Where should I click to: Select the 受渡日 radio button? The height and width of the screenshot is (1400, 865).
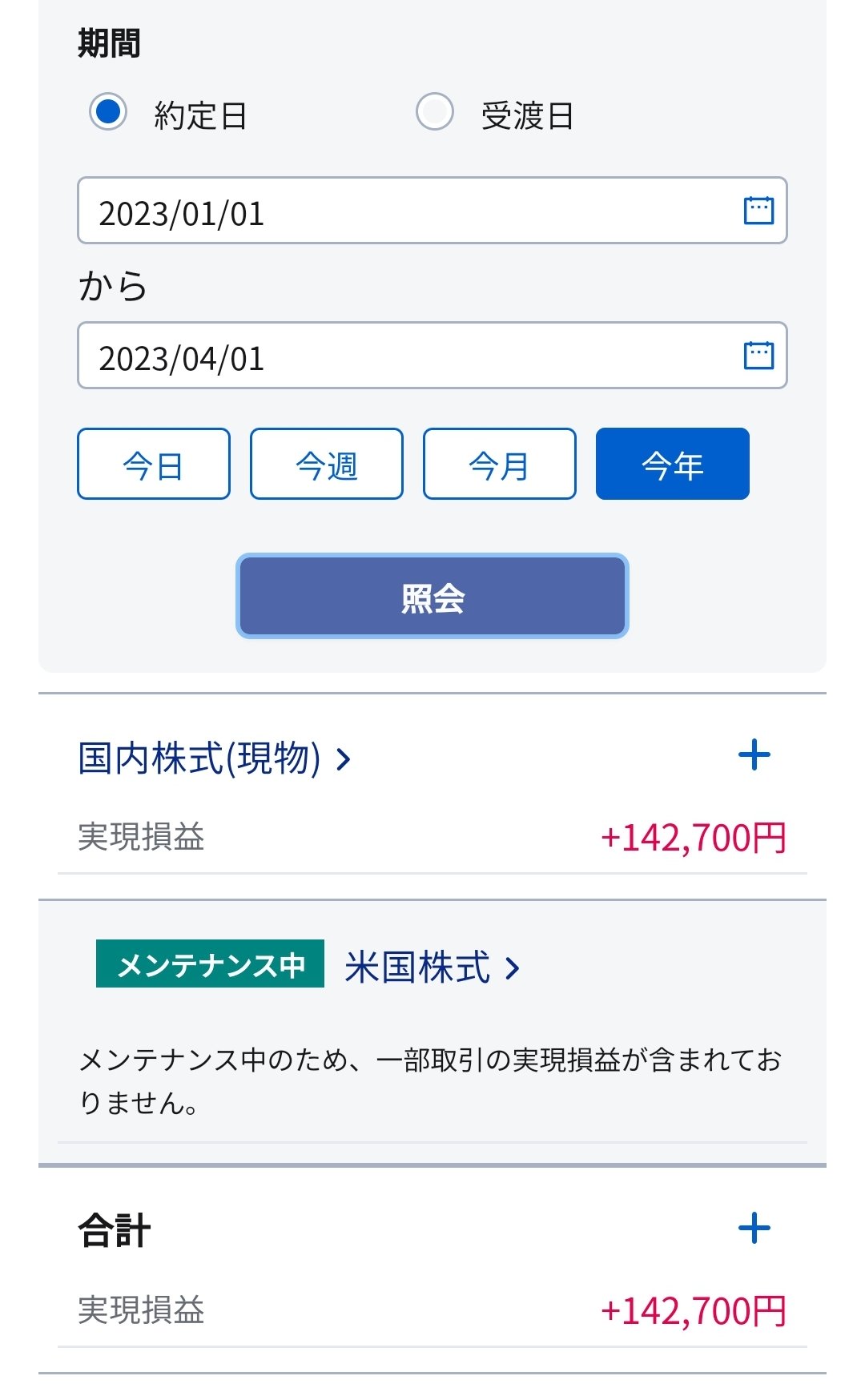(435, 111)
